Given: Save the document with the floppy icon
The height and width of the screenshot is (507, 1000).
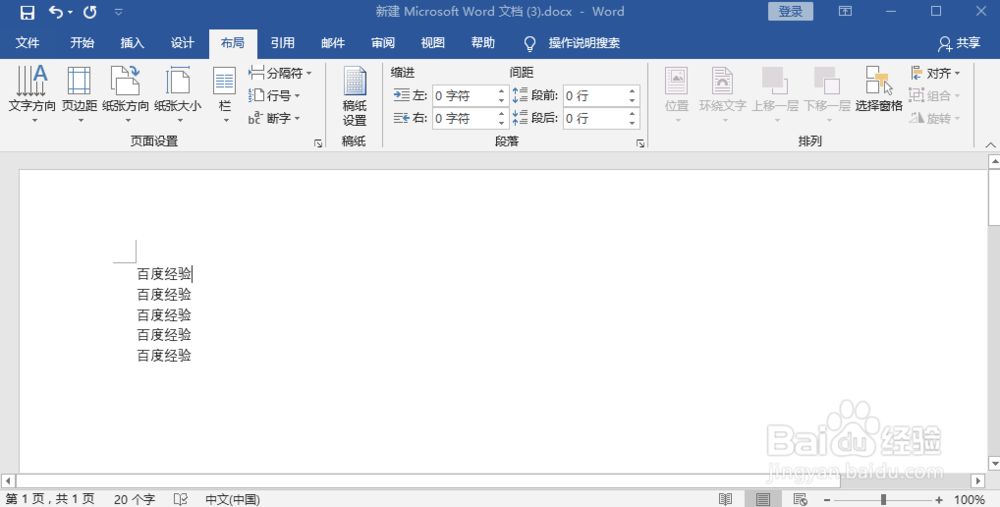Looking at the screenshot, I should pyautogui.click(x=27, y=11).
